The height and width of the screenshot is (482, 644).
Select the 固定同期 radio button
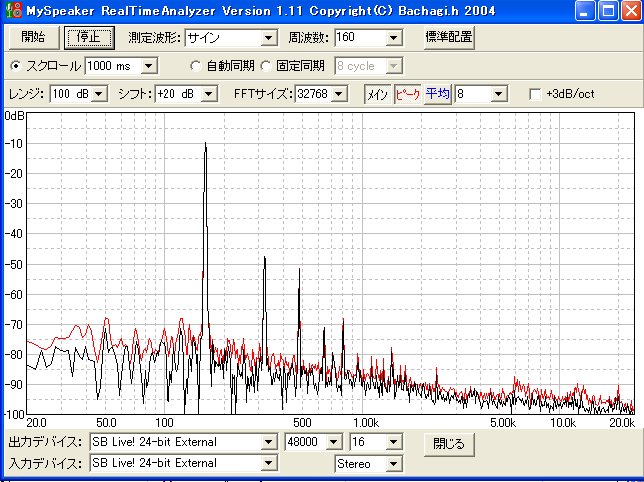pos(266,66)
